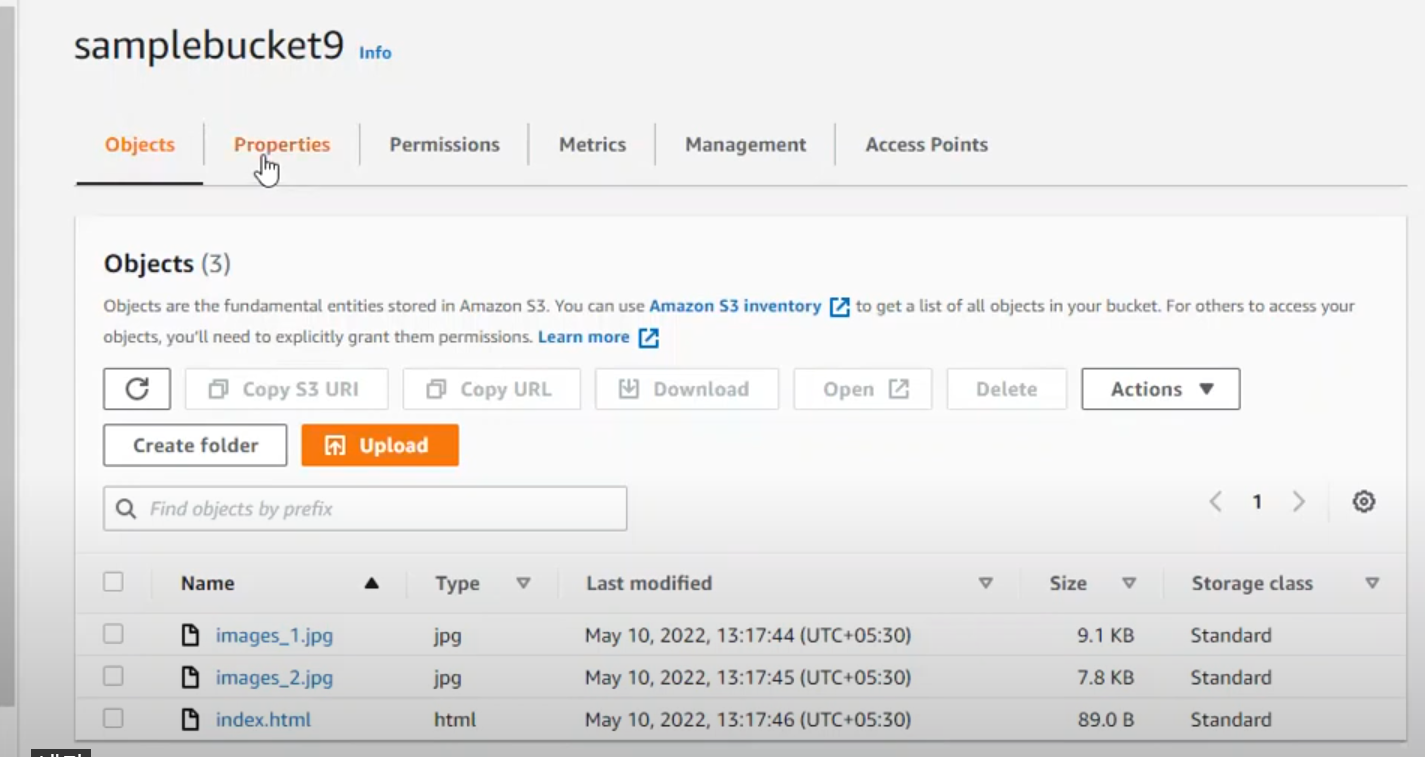Click the Delete button
Image resolution: width=1425 pixels, height=757 pixels.
pos(1007,389)
